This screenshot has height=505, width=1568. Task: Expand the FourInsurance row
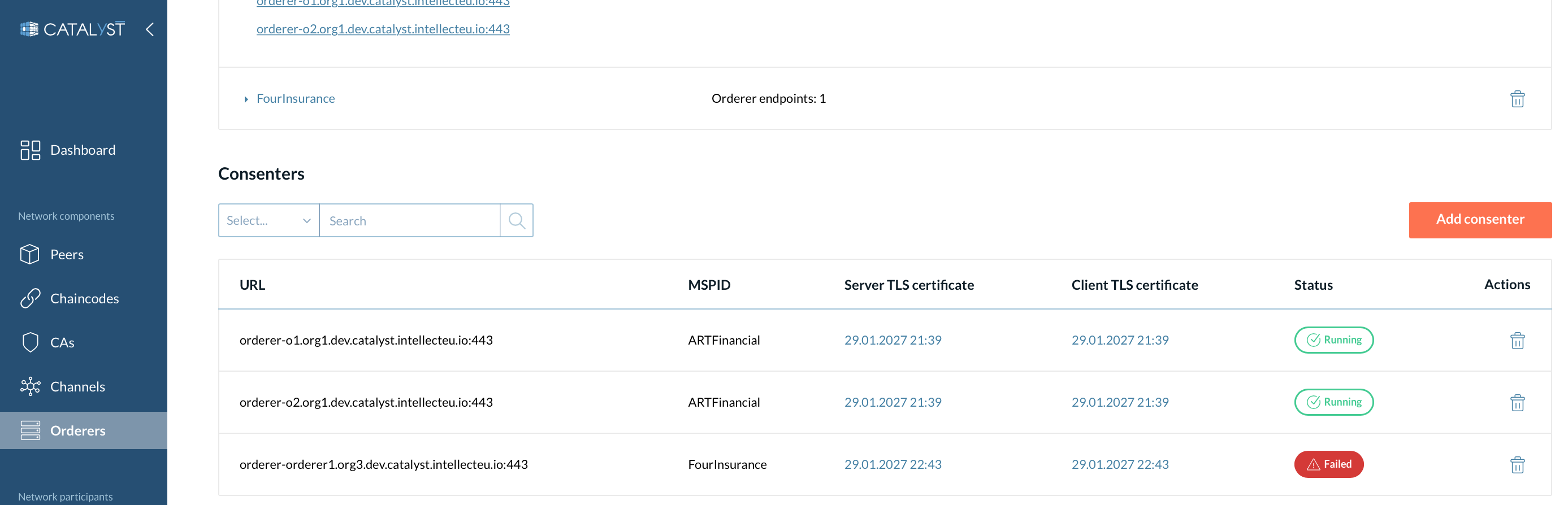(246, 99)
